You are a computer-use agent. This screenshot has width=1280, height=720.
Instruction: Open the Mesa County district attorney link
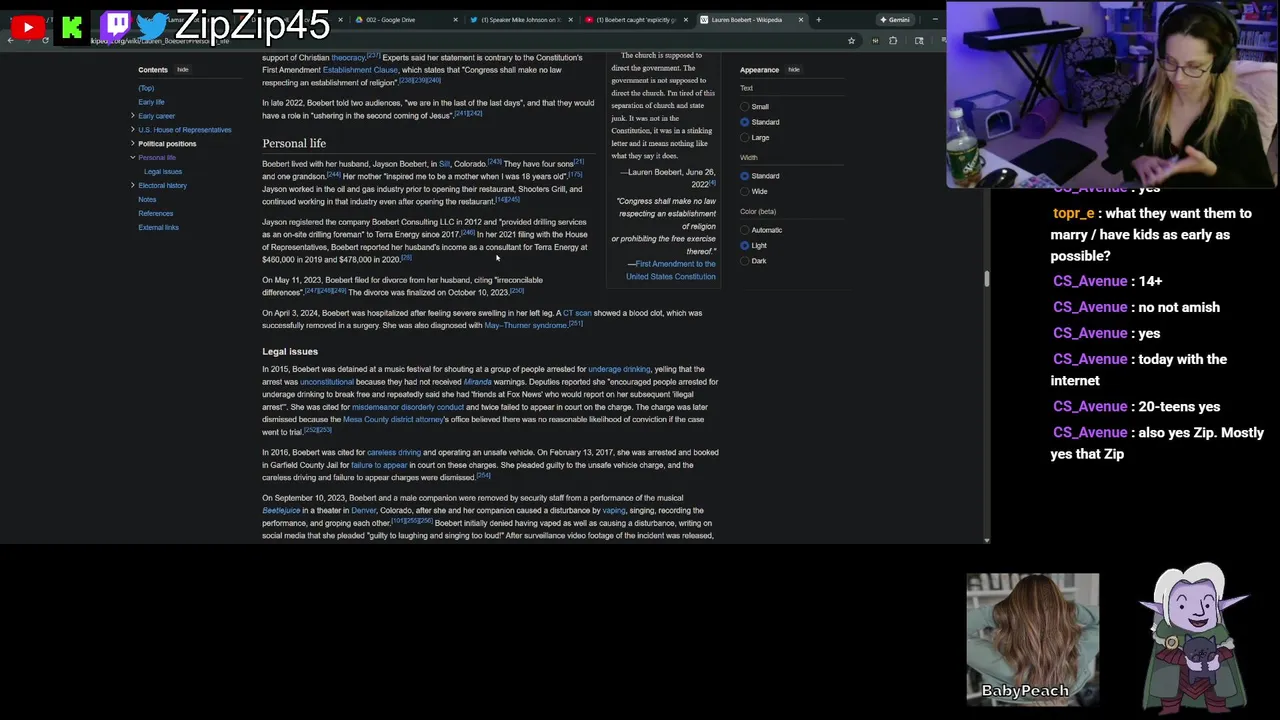(393, 420)
